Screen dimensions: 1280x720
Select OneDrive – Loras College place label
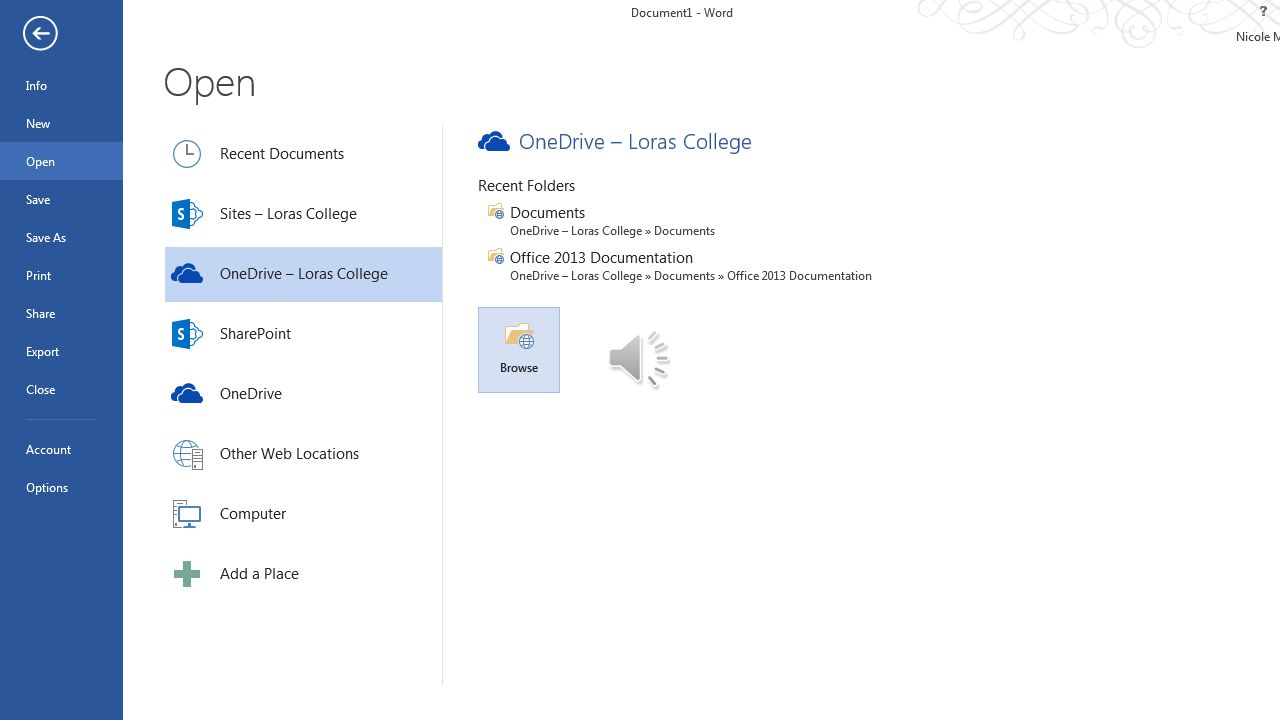(x=304, y=274)
